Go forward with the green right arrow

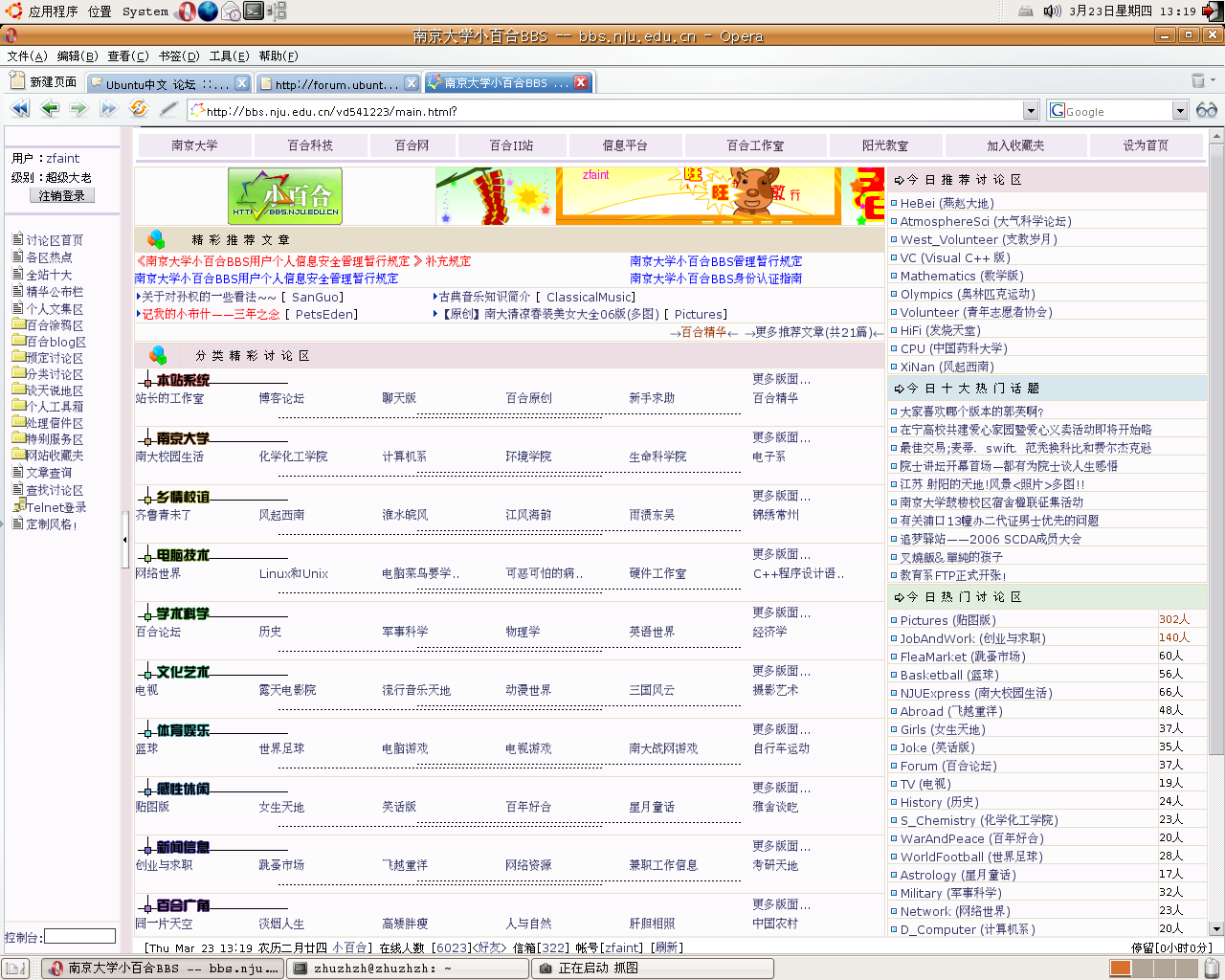(x=79, y=109)
